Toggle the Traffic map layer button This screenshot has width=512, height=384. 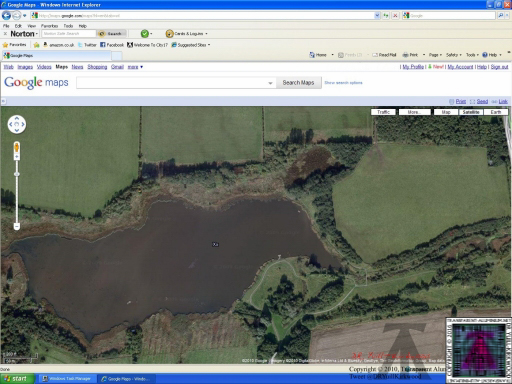pyautogui.click(x=383, y=112)
